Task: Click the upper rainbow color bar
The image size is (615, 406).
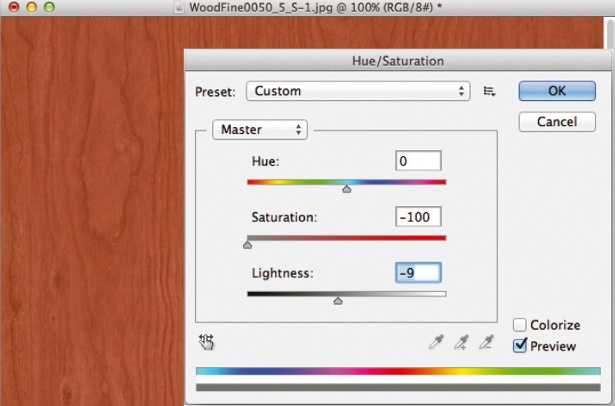Action: tap(398, 371)
